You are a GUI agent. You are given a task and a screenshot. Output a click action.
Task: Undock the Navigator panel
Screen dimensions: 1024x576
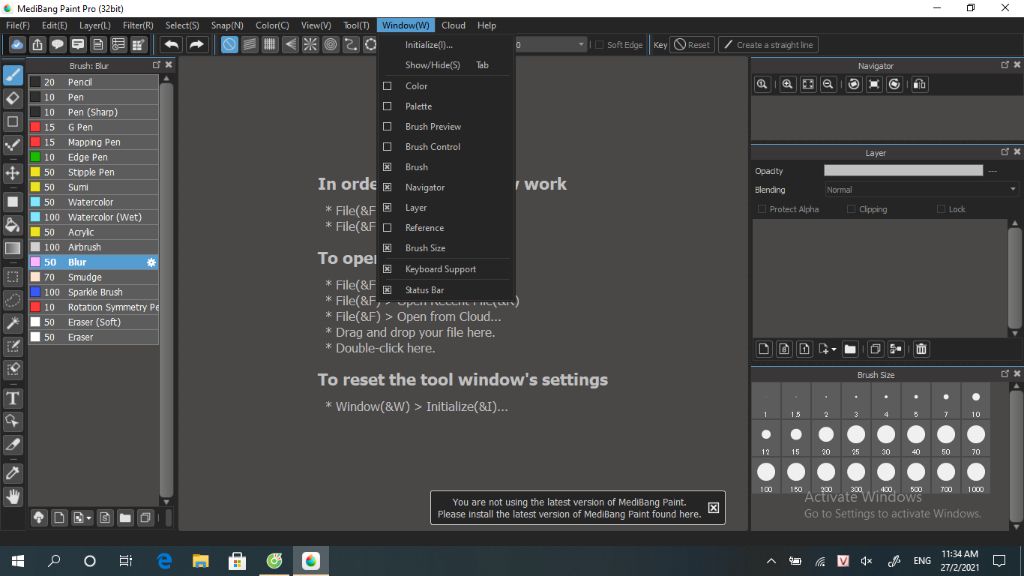[x=1004, y=65]
